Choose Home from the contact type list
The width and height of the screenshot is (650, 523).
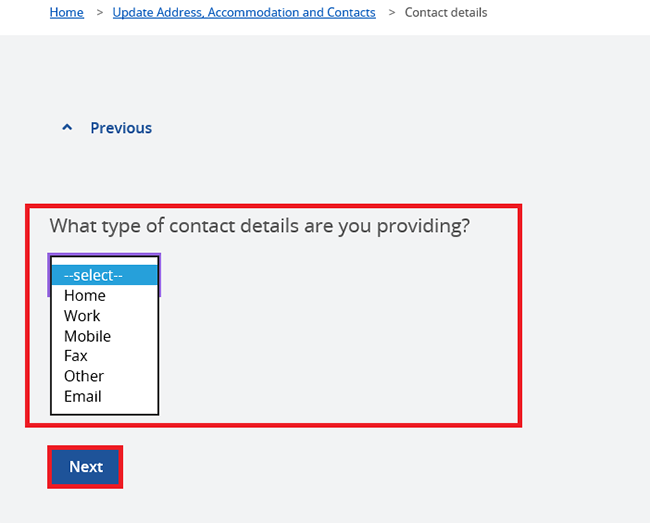coord(104,295)
